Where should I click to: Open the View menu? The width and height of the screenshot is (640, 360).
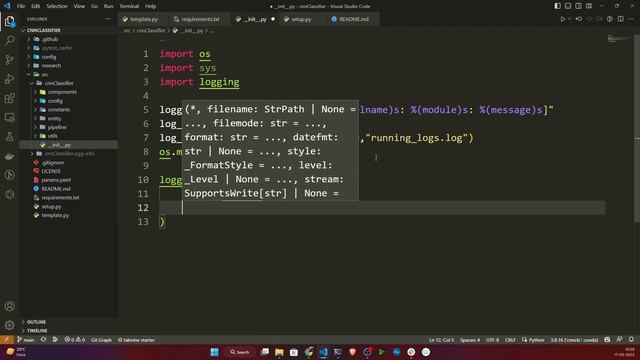point(79,6)
